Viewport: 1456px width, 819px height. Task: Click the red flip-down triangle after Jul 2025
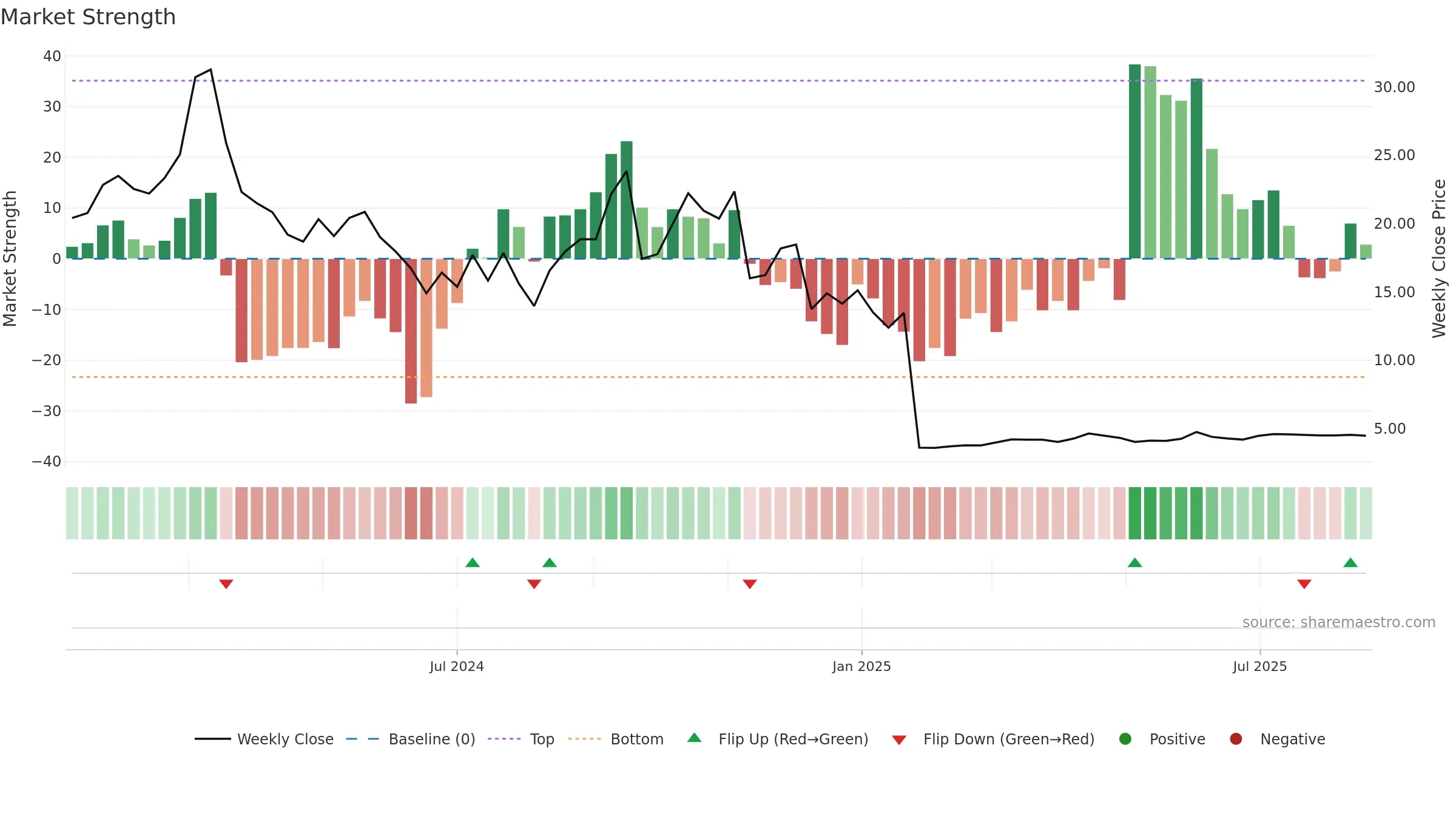click(1304, 584)
